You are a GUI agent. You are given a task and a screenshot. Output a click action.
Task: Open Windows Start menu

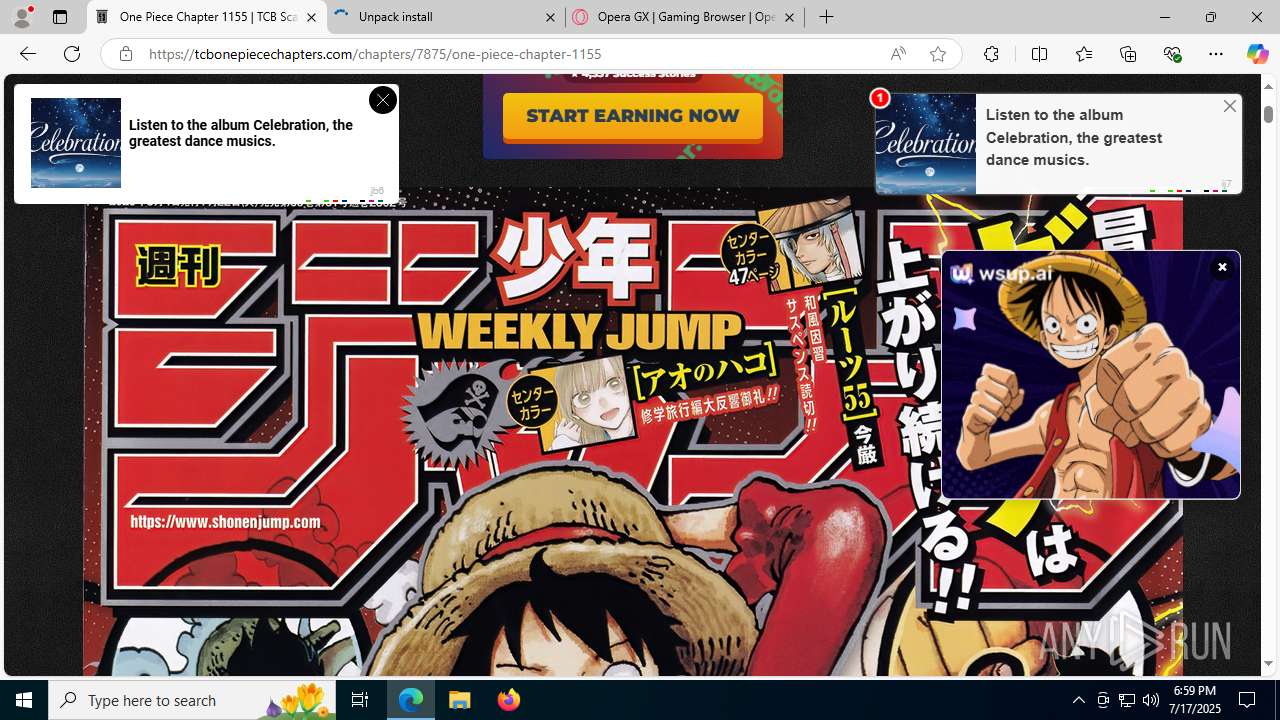24,700
